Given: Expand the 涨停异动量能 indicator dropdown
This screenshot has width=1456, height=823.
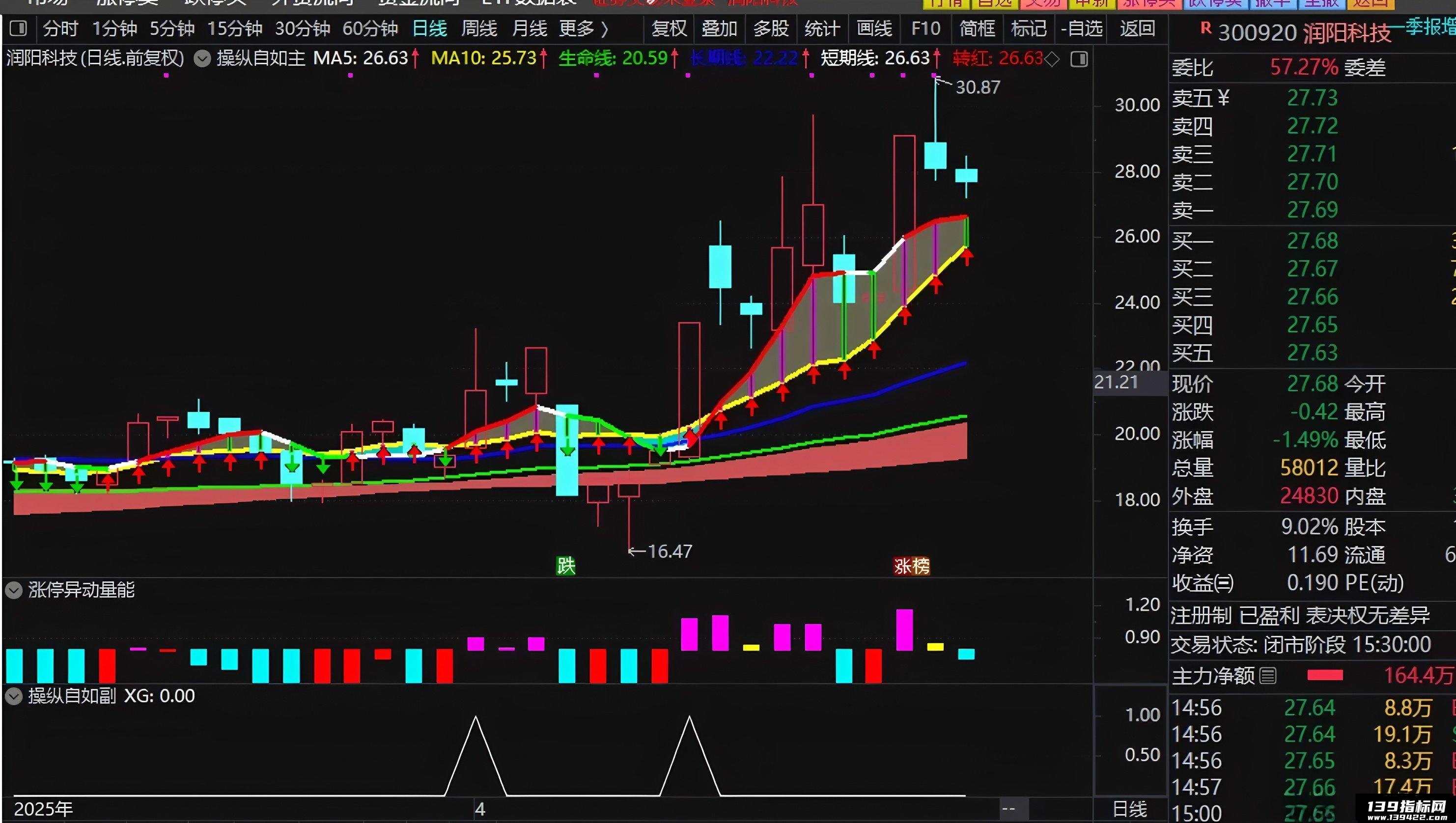Looking at the screenshot, I should (14, 591).
